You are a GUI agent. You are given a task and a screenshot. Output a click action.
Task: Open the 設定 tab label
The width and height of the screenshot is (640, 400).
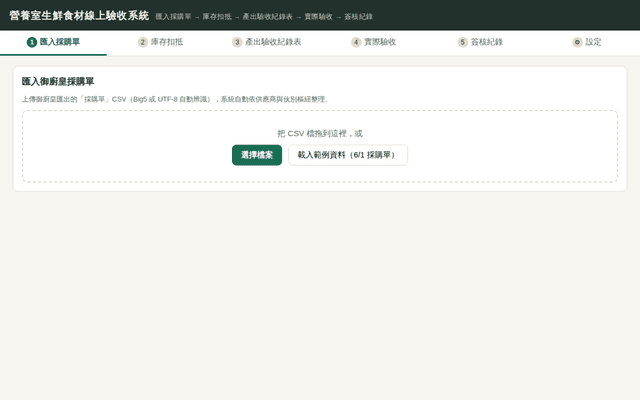(x=593, y=42)
